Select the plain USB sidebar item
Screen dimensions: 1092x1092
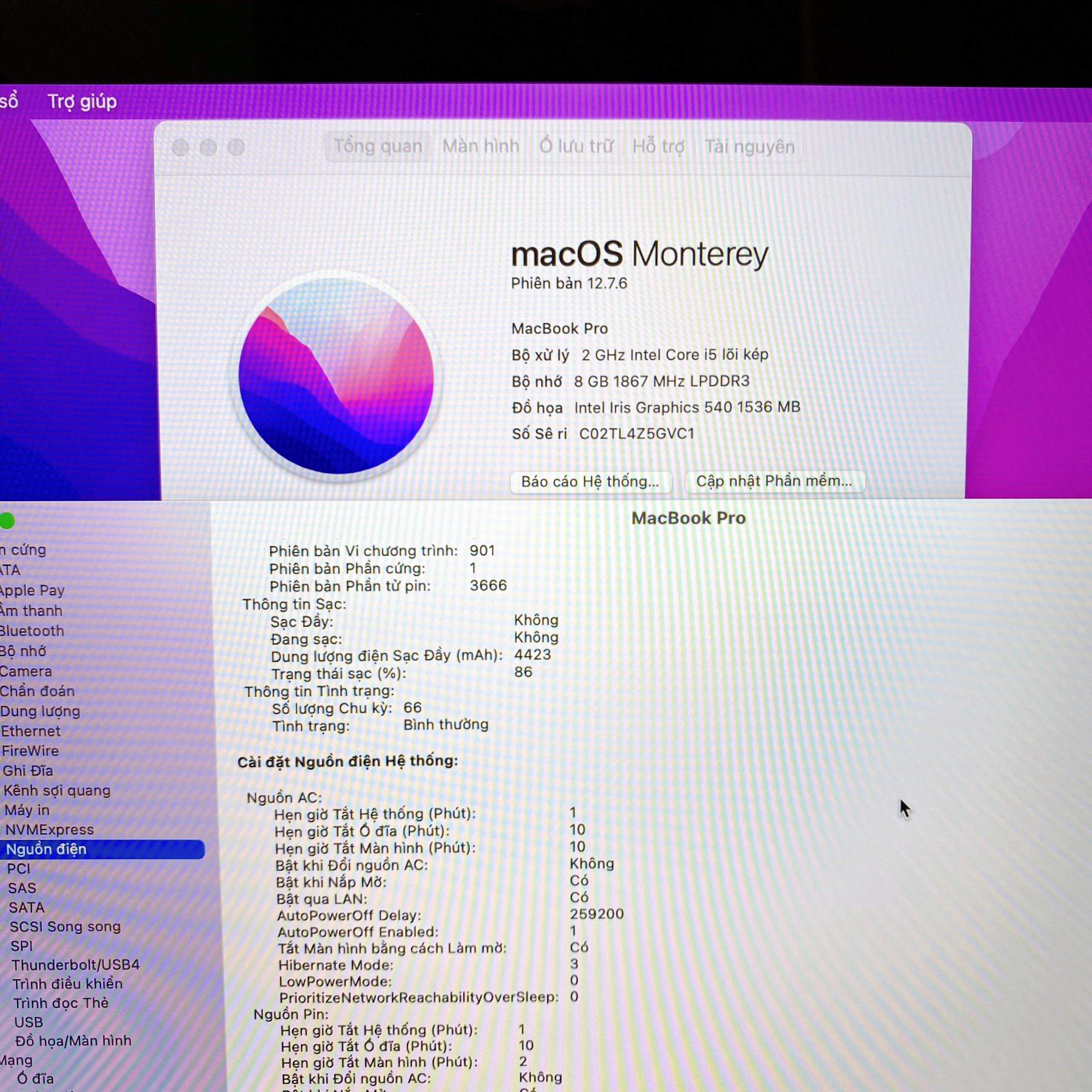pos(29,1022)
